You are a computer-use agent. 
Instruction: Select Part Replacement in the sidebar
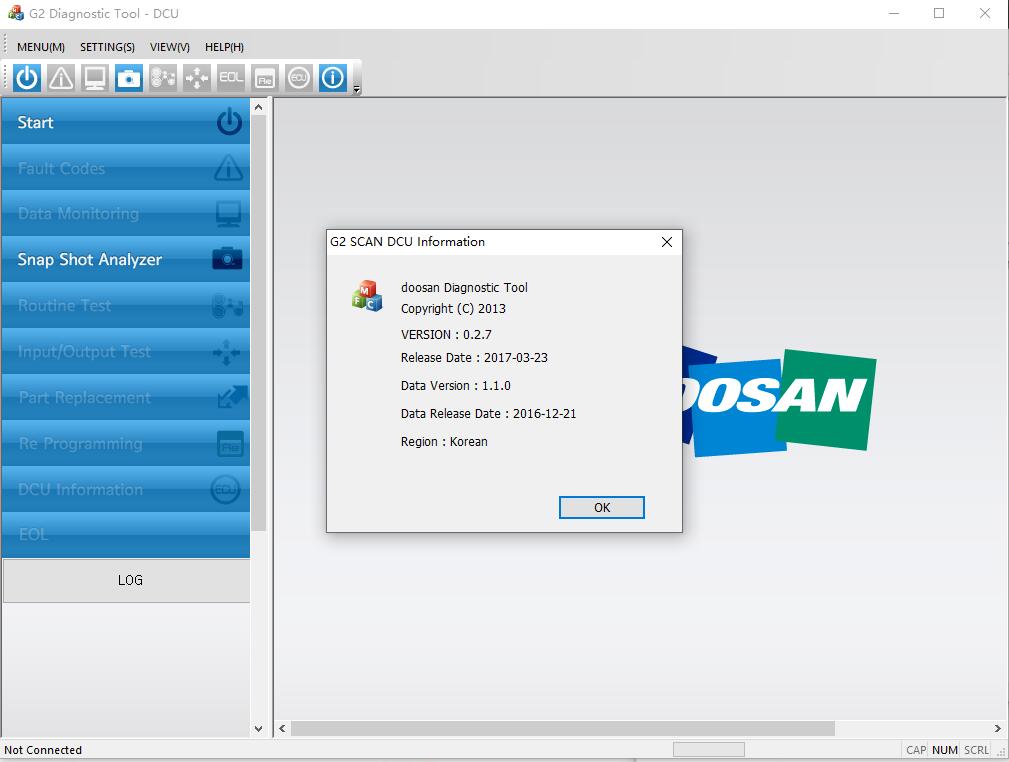pos(125,397)
